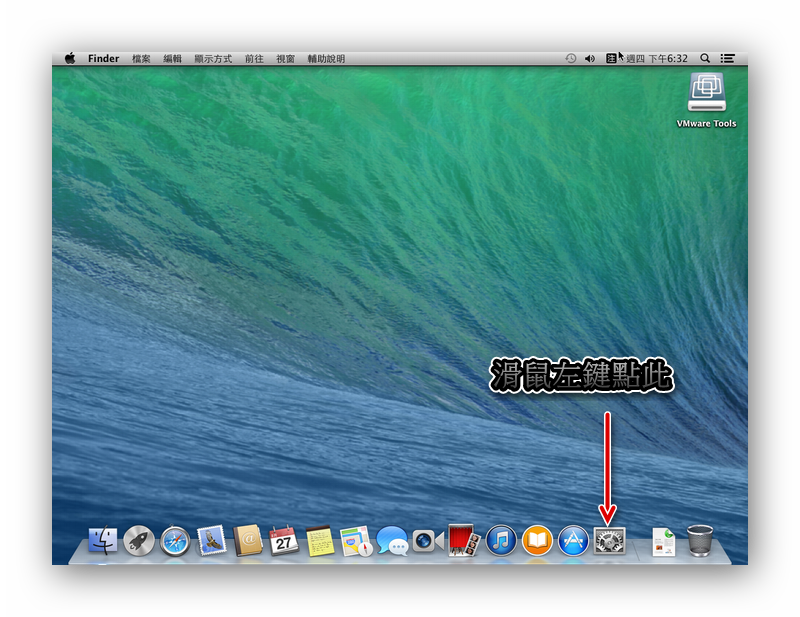Open Documents stack in Dock
The image size is (800, 617).
664,541
